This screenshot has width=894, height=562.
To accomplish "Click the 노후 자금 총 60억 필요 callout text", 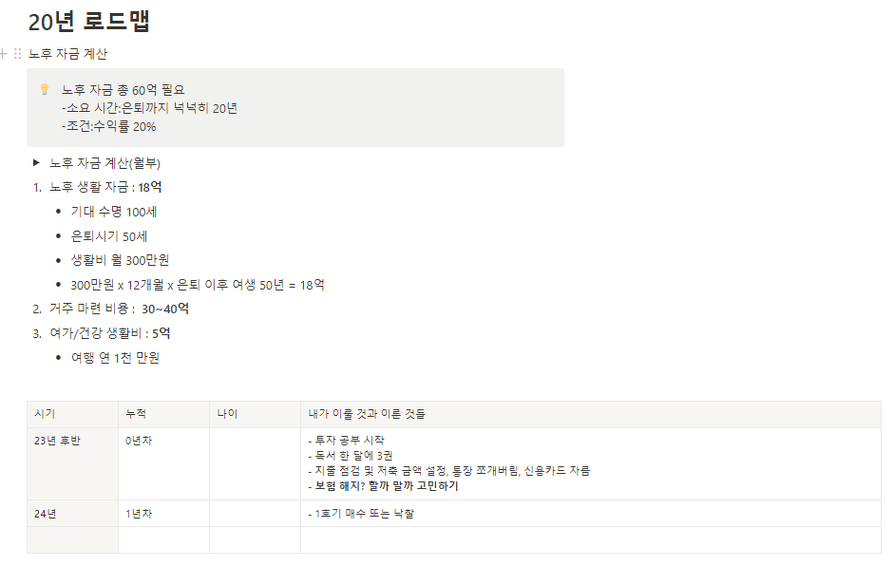I will 123,90.
